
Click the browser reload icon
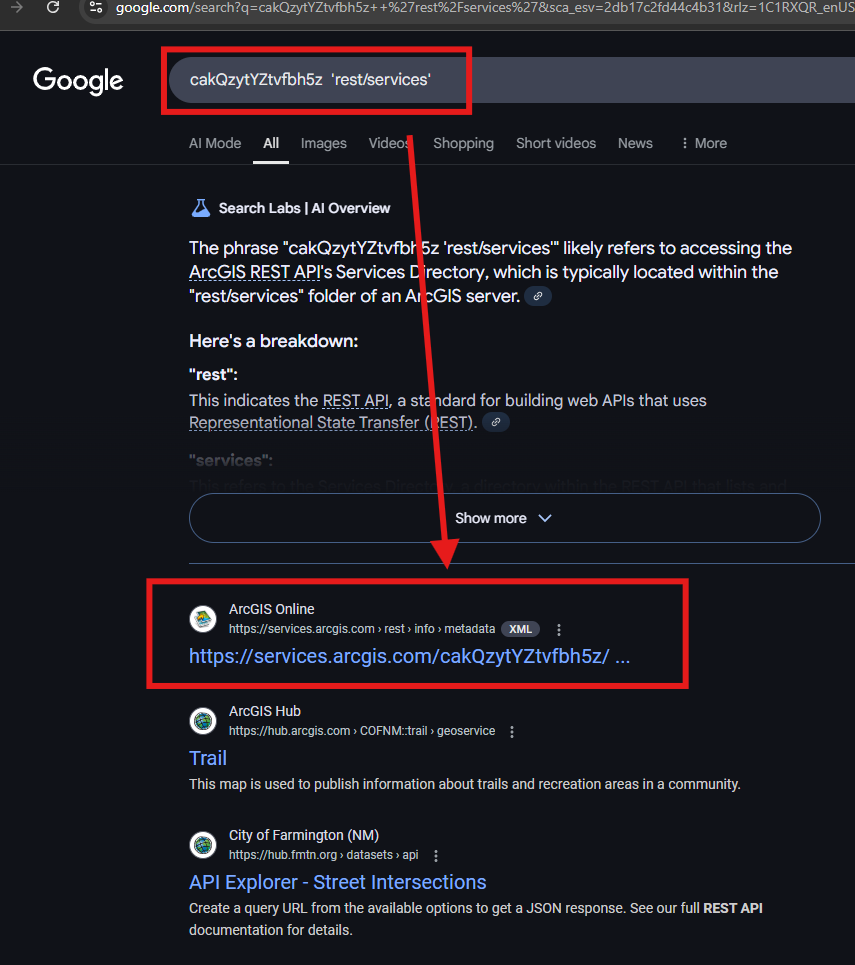53,7
